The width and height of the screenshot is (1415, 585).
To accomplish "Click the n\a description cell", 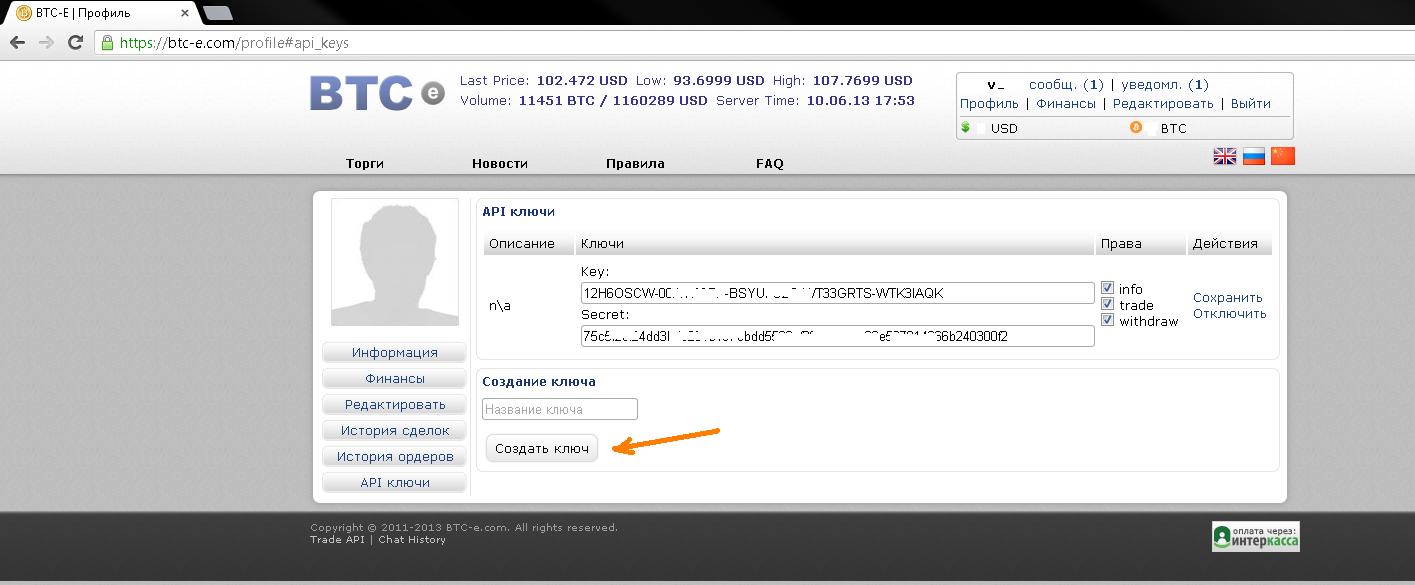I will point(500,306).
